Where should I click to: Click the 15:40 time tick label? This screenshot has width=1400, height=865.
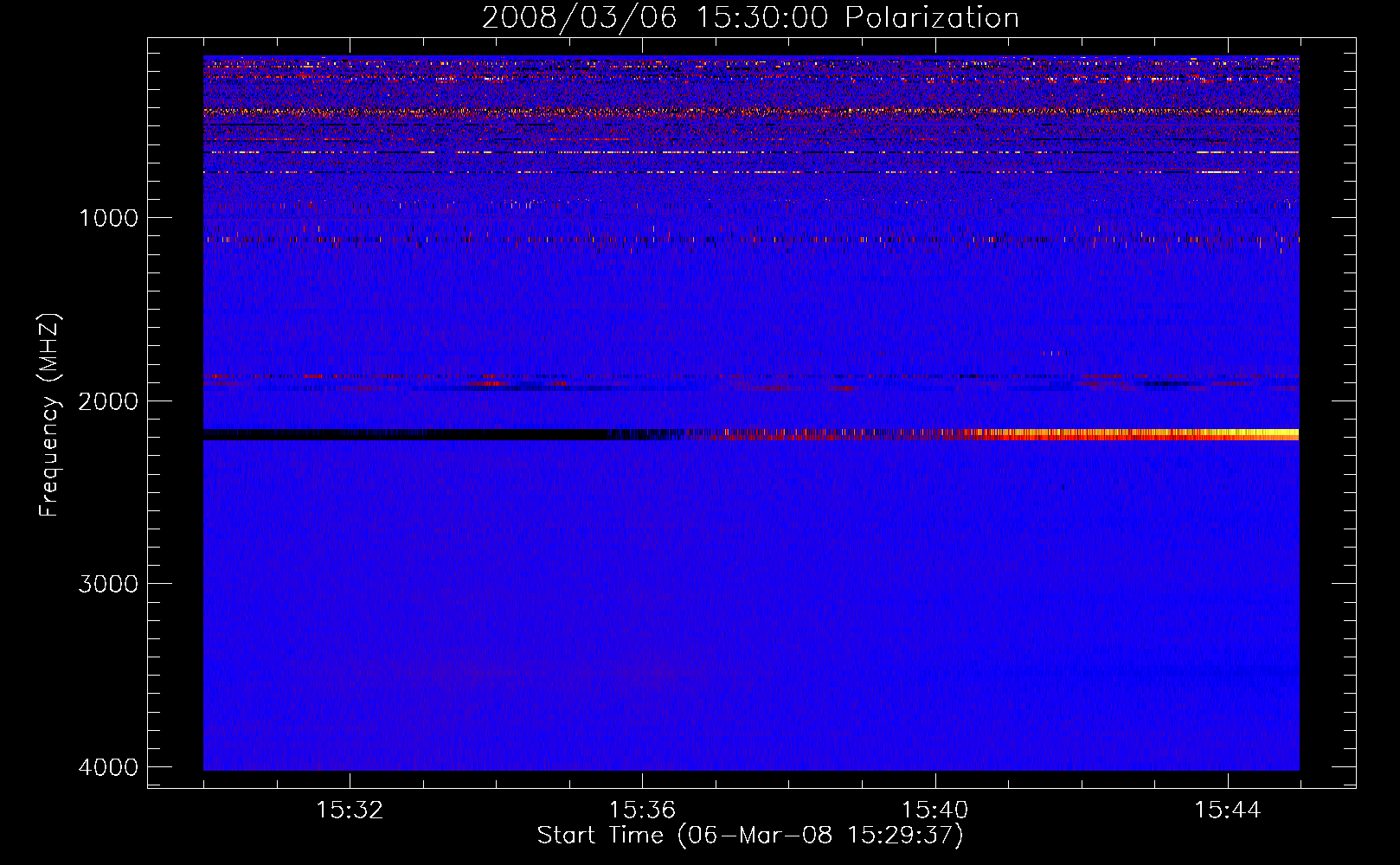click(x=934, y=811)
